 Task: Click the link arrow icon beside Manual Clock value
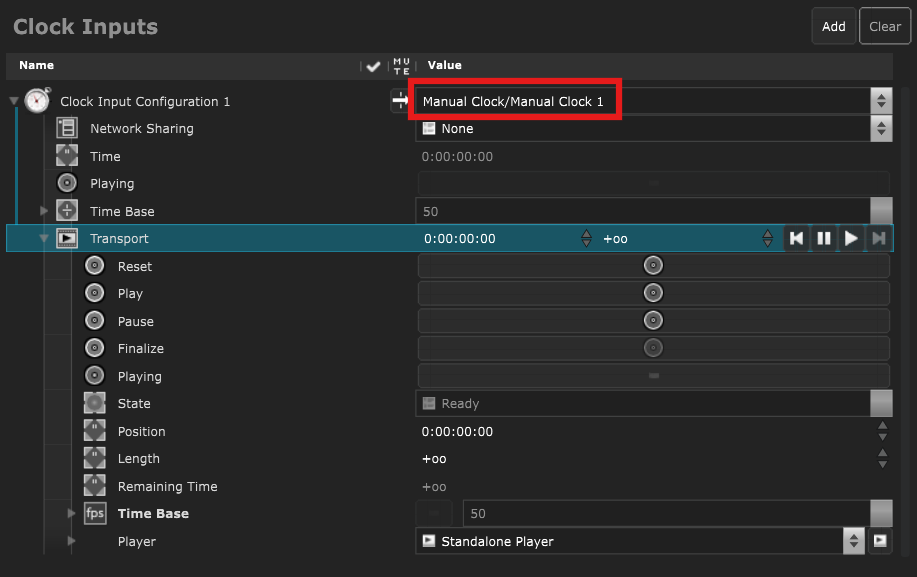[400, 101]
